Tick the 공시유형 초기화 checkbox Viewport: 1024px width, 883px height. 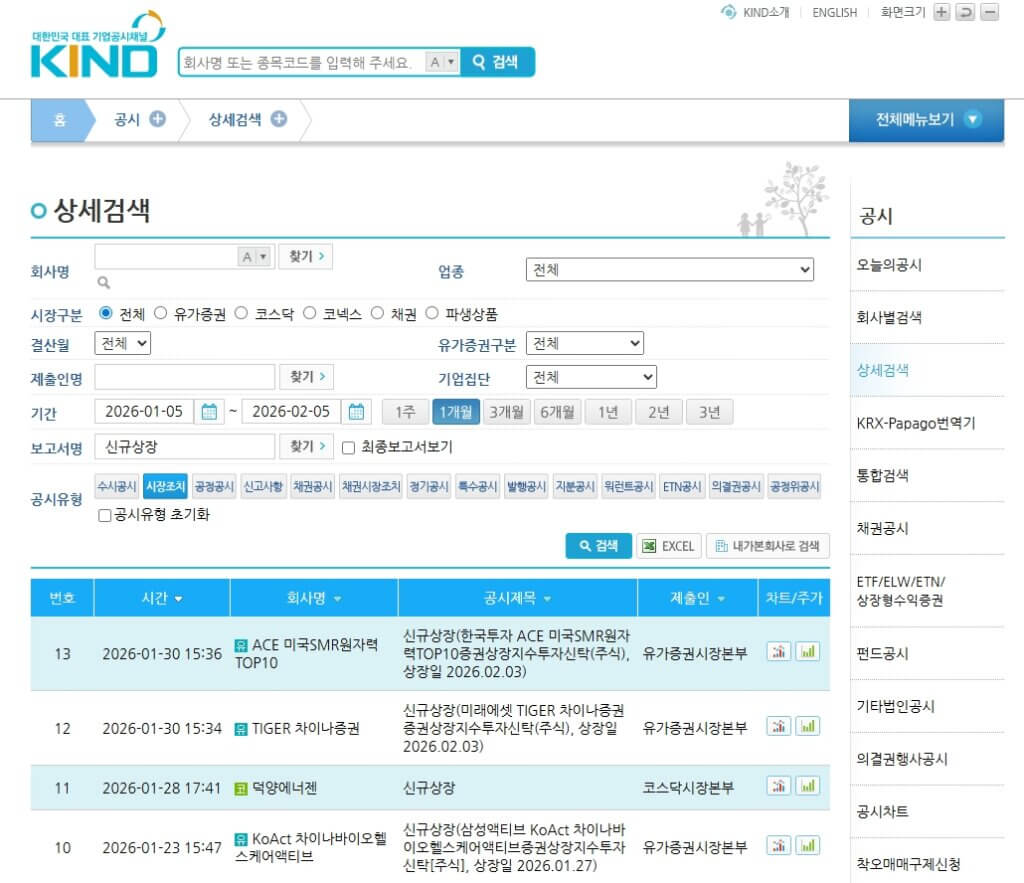(105, 515)
